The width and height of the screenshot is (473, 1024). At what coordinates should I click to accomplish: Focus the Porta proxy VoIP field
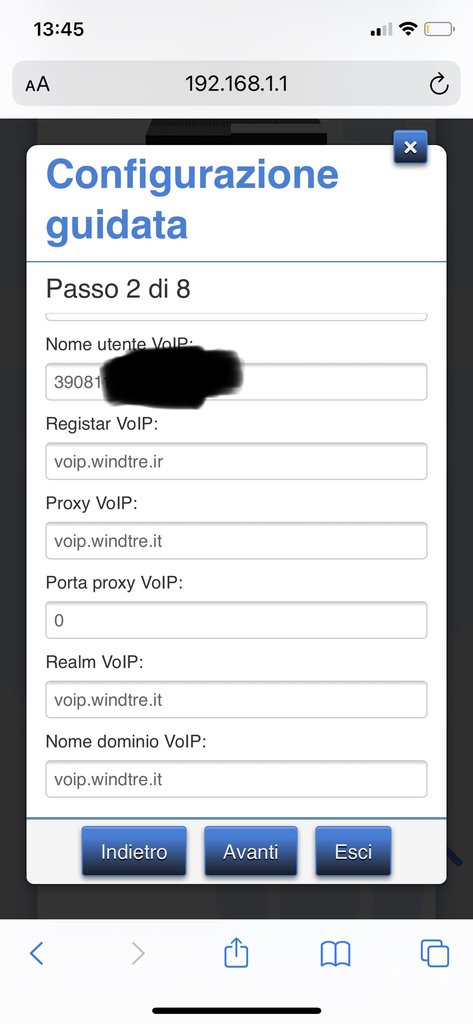[236, 620]
